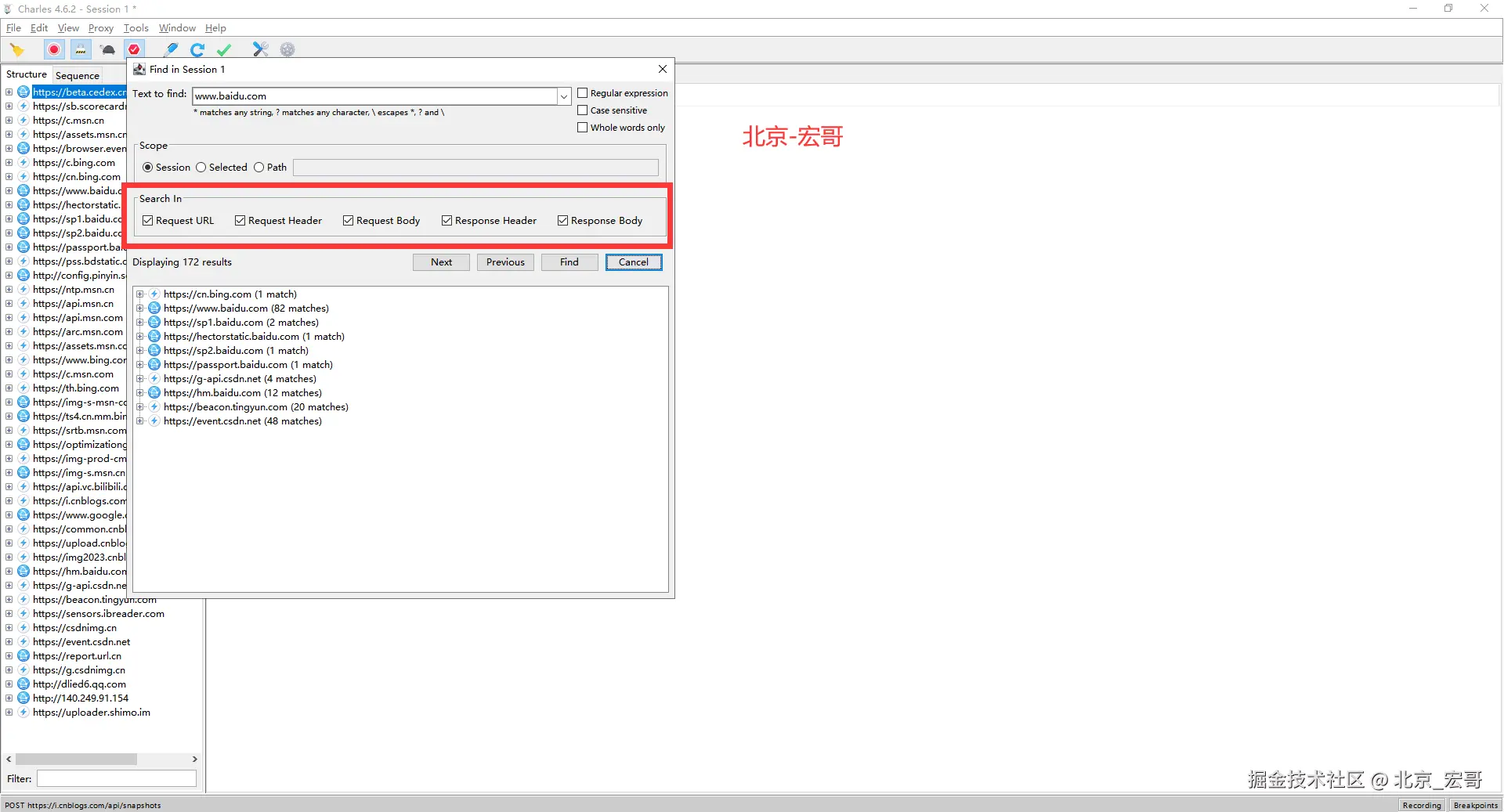This screenshot has height=812, width=1504.
Task: Select the Path scope radio button
Action: (x=258, y=168)
